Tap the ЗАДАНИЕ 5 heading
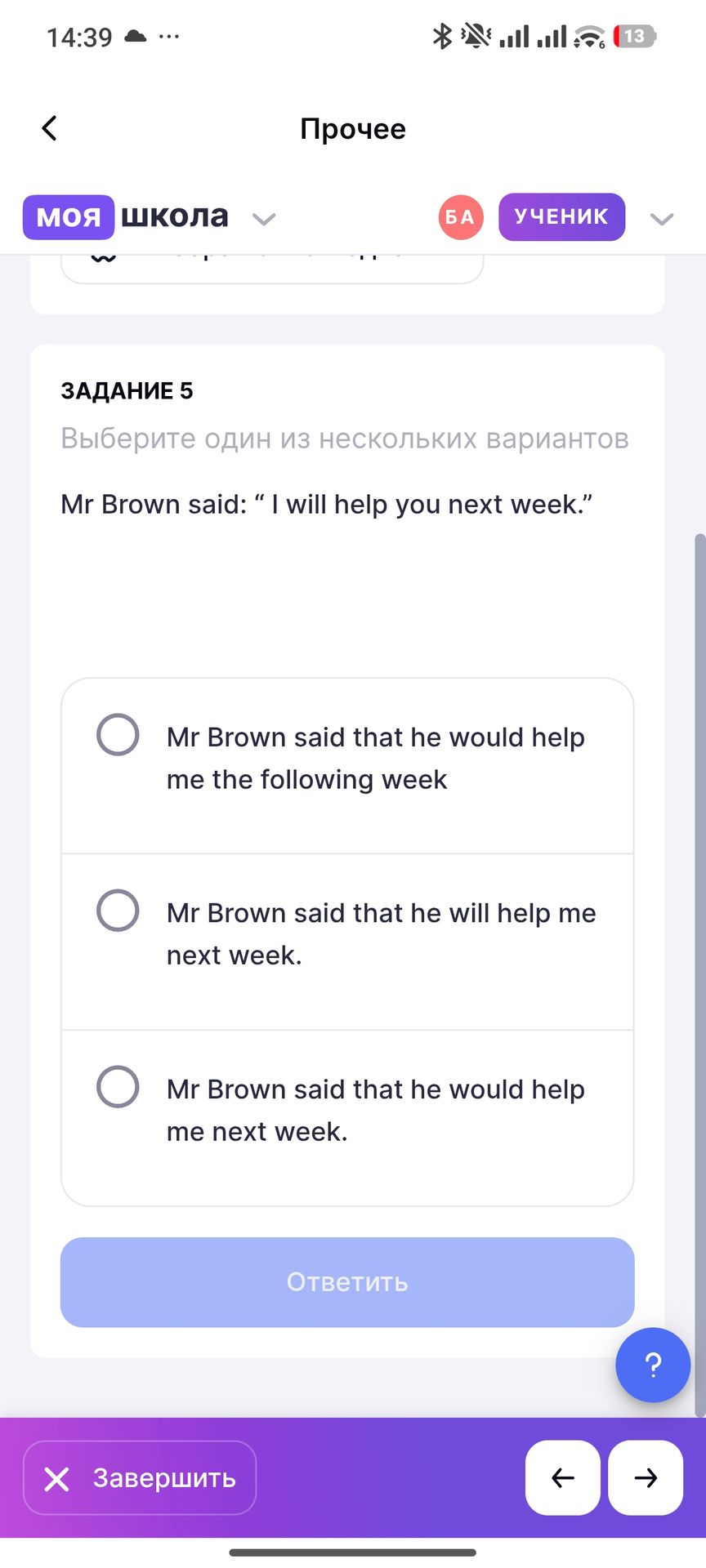The image size is (706, 1568). click(127, 391)
